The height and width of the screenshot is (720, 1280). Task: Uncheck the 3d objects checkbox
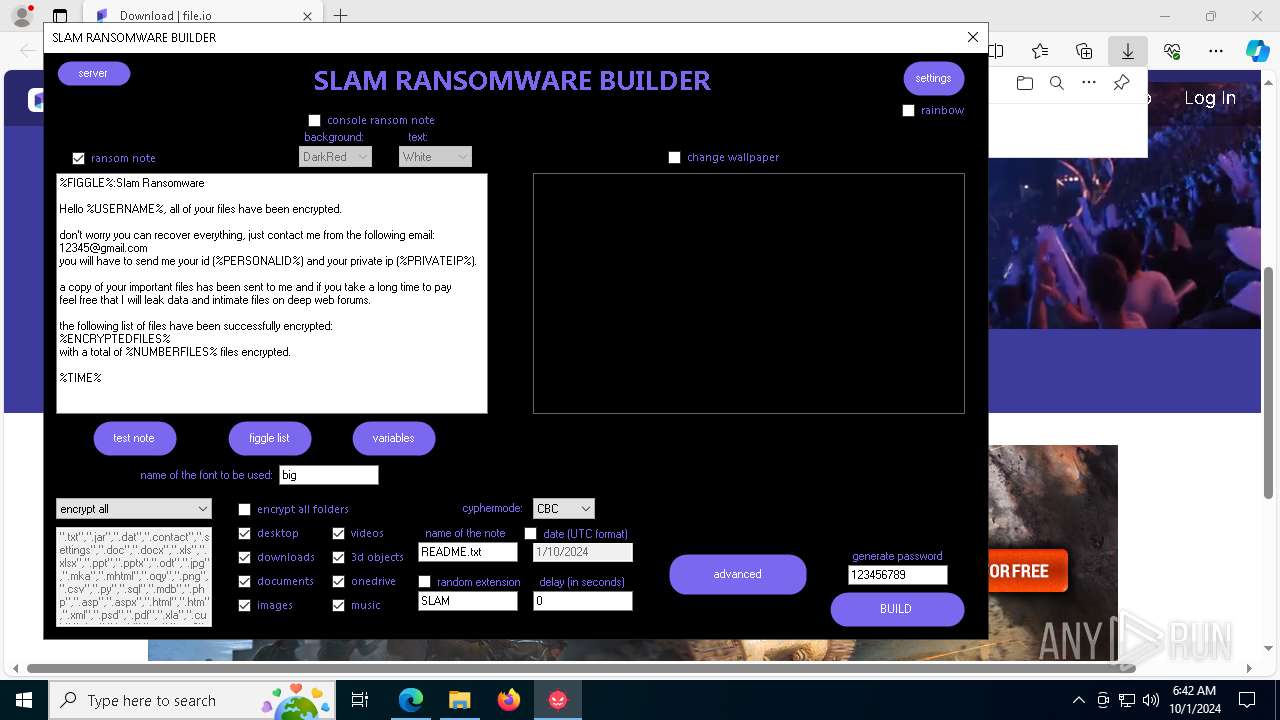[338, 557]
